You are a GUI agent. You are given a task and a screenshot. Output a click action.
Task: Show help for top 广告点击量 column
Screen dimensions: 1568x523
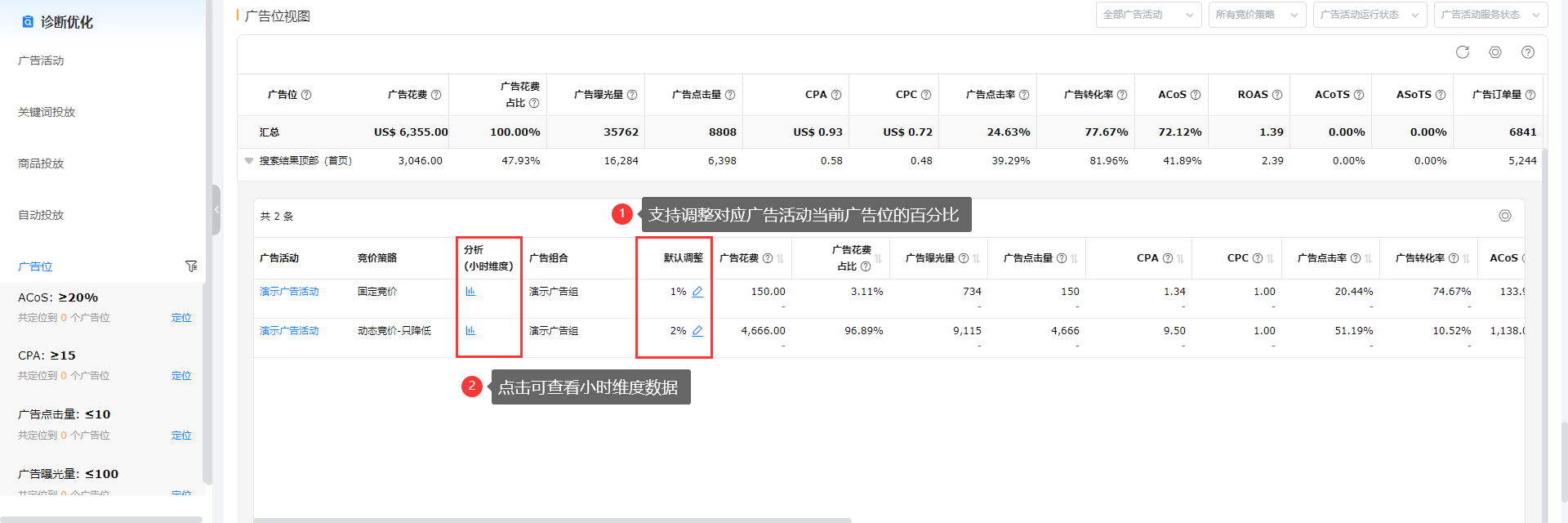(730, 95)
